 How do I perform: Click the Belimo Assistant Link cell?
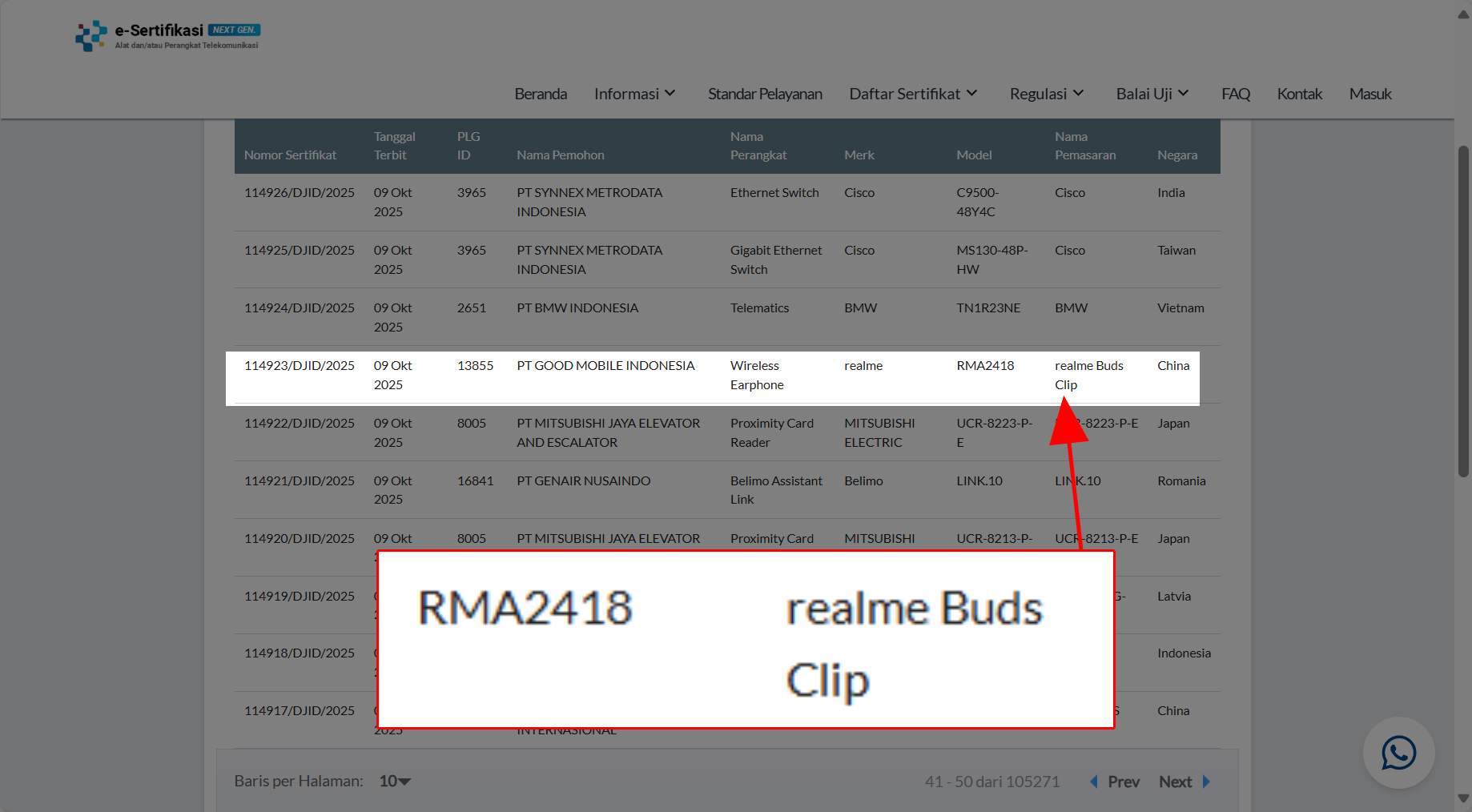tap(776, 490)
